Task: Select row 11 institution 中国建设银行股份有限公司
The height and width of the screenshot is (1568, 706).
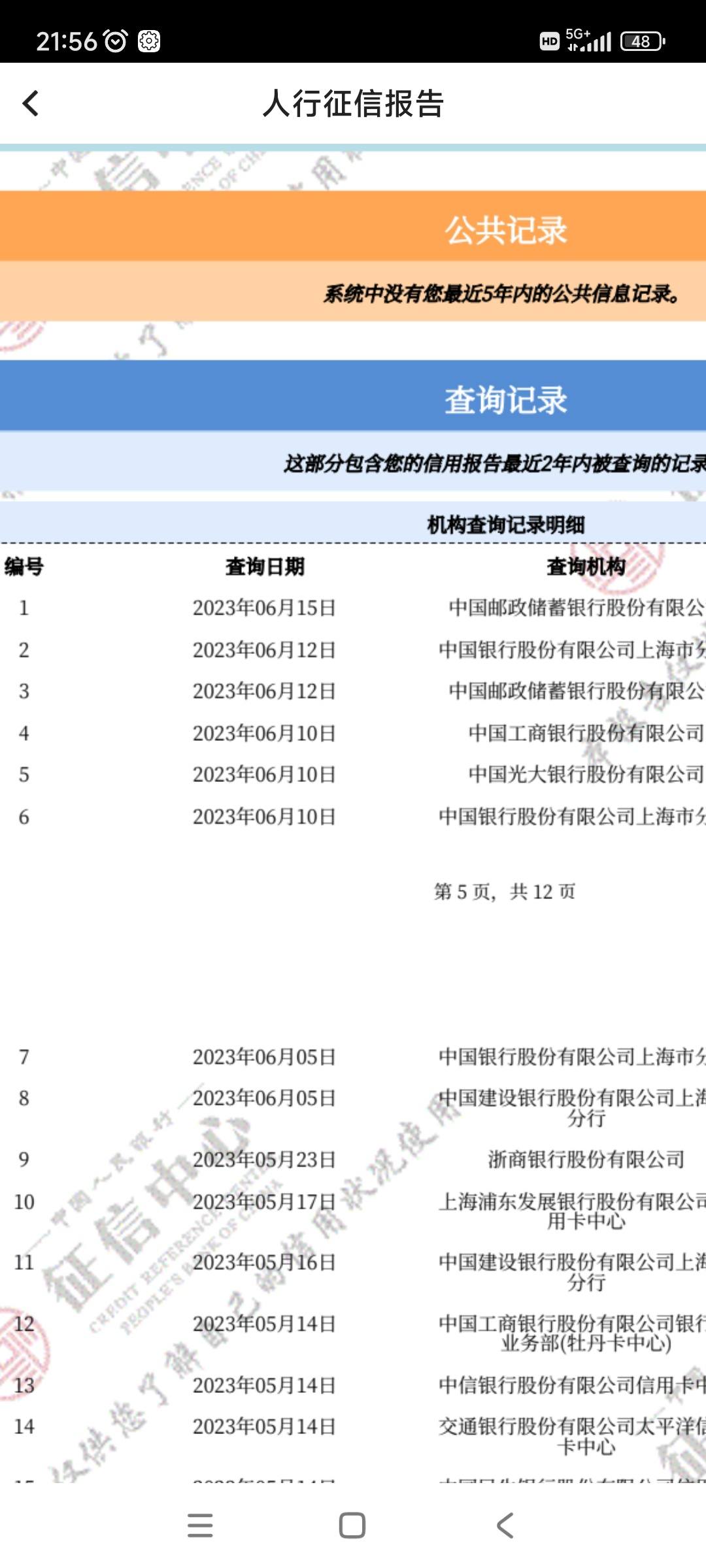Action: click(x=573, y=1271)
